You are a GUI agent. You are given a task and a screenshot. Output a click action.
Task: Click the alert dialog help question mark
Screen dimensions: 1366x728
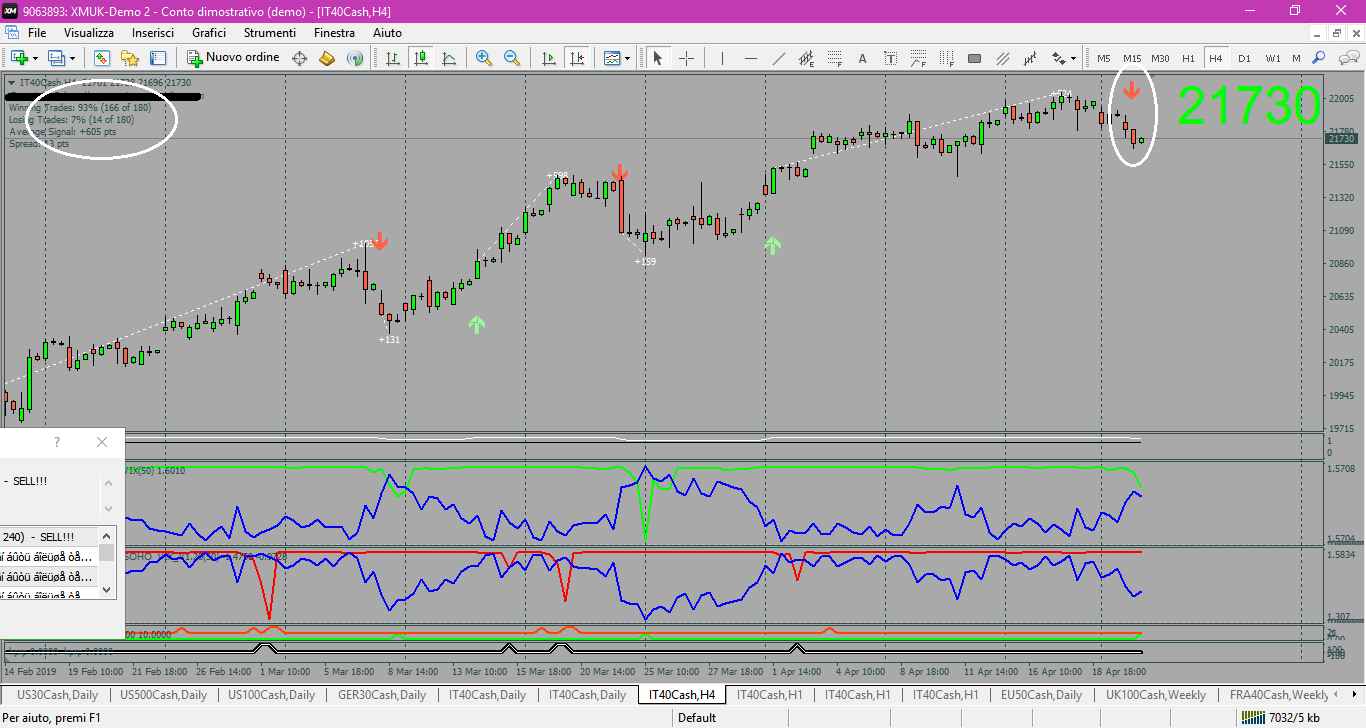tap(57, 442)
